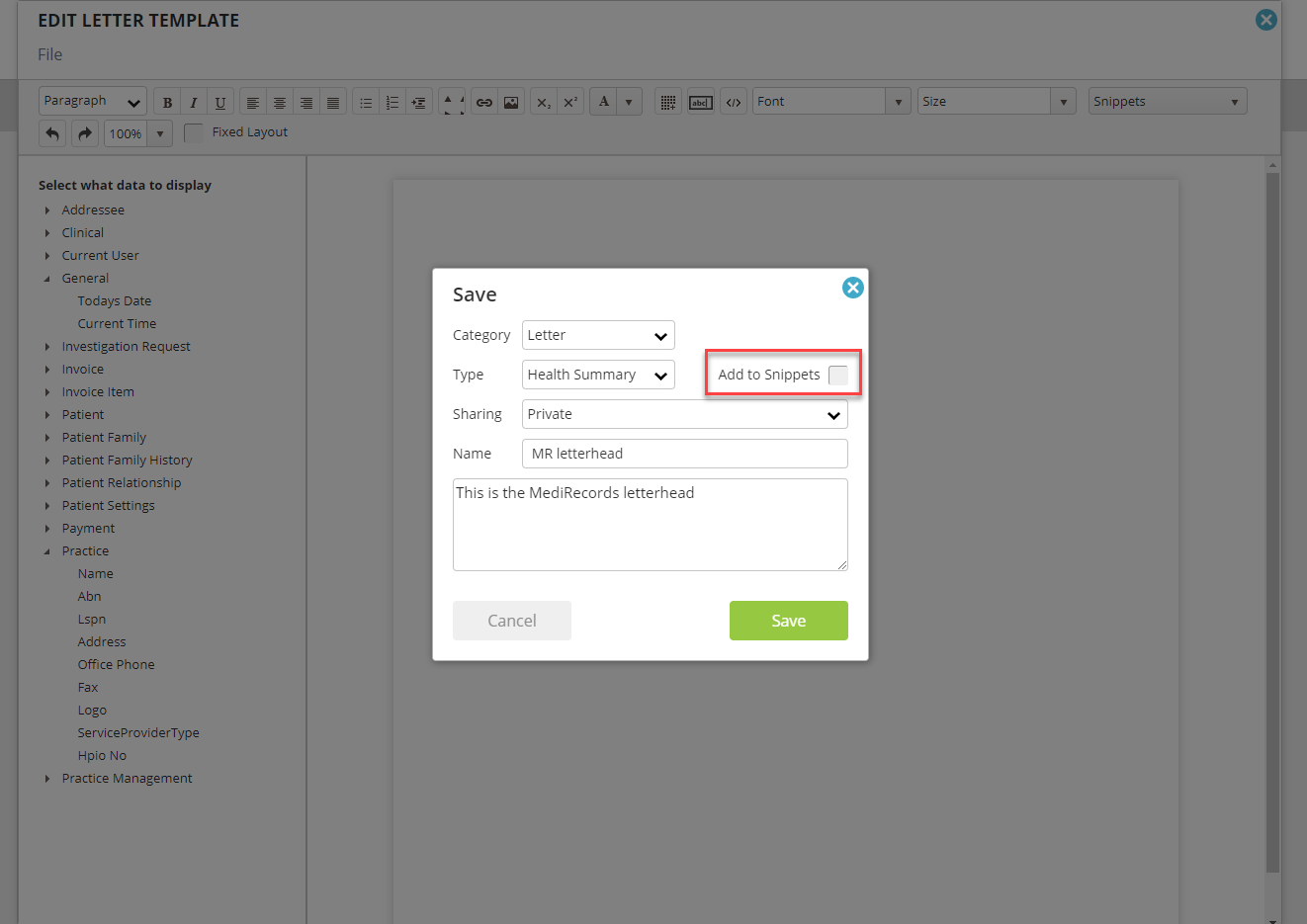Select Current Time field

tap(117, 324)
